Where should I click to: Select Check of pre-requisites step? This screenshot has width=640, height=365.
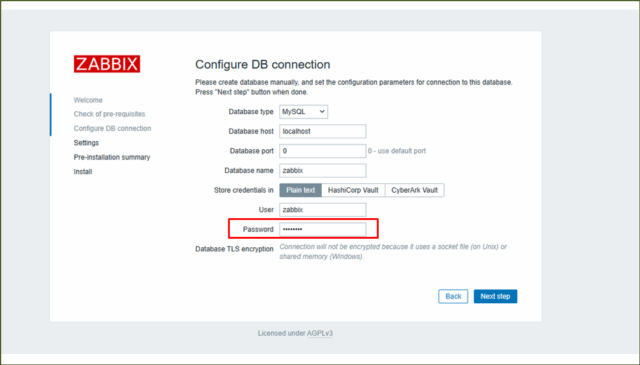(x=109, y=114)
